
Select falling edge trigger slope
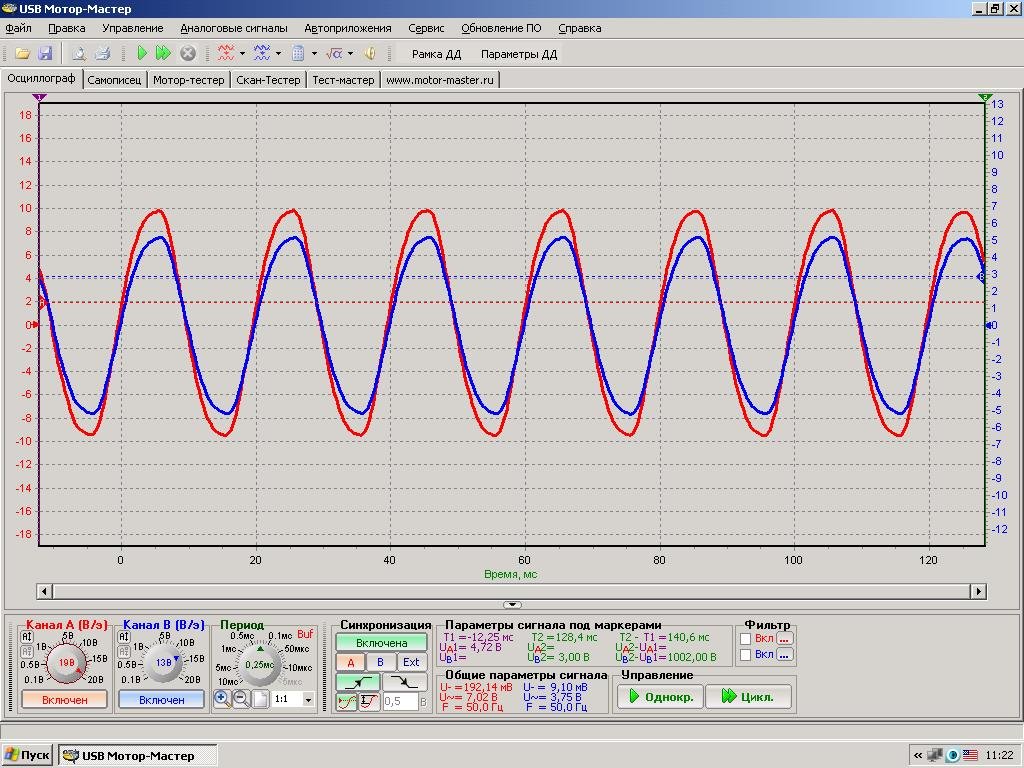405,682
